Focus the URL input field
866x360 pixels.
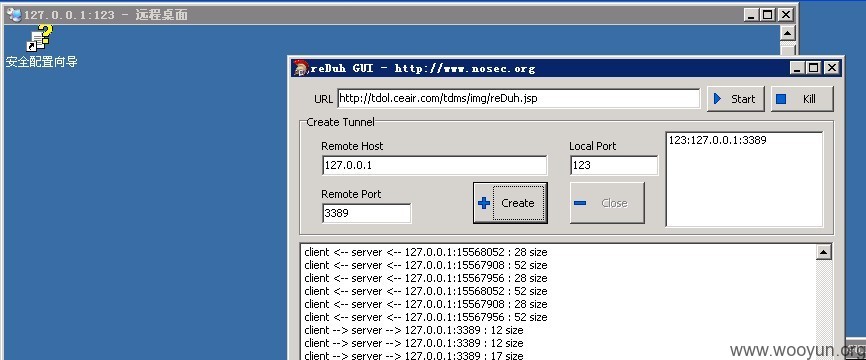click(519, 99)
